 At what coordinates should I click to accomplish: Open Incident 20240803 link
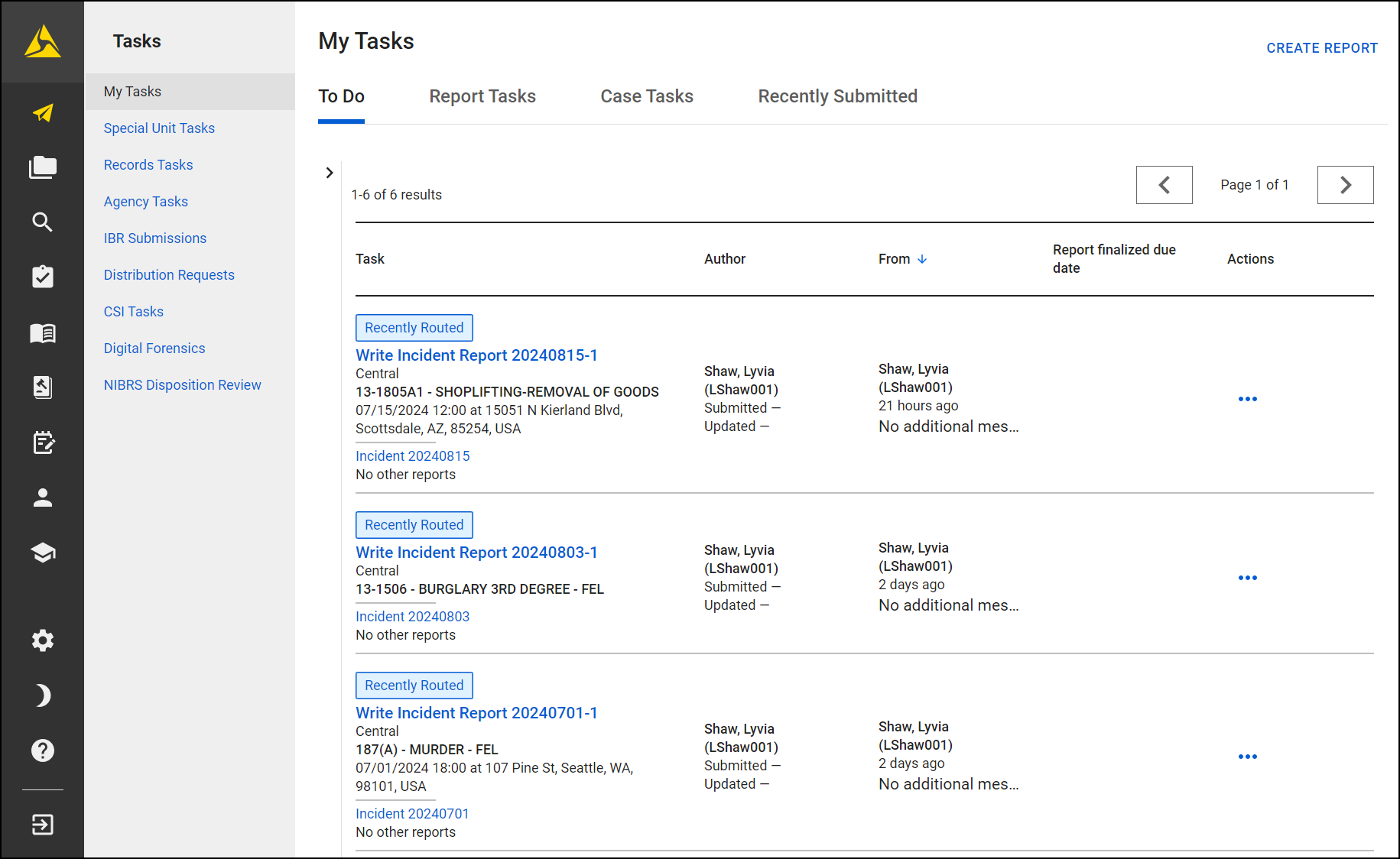pos(412,616)
